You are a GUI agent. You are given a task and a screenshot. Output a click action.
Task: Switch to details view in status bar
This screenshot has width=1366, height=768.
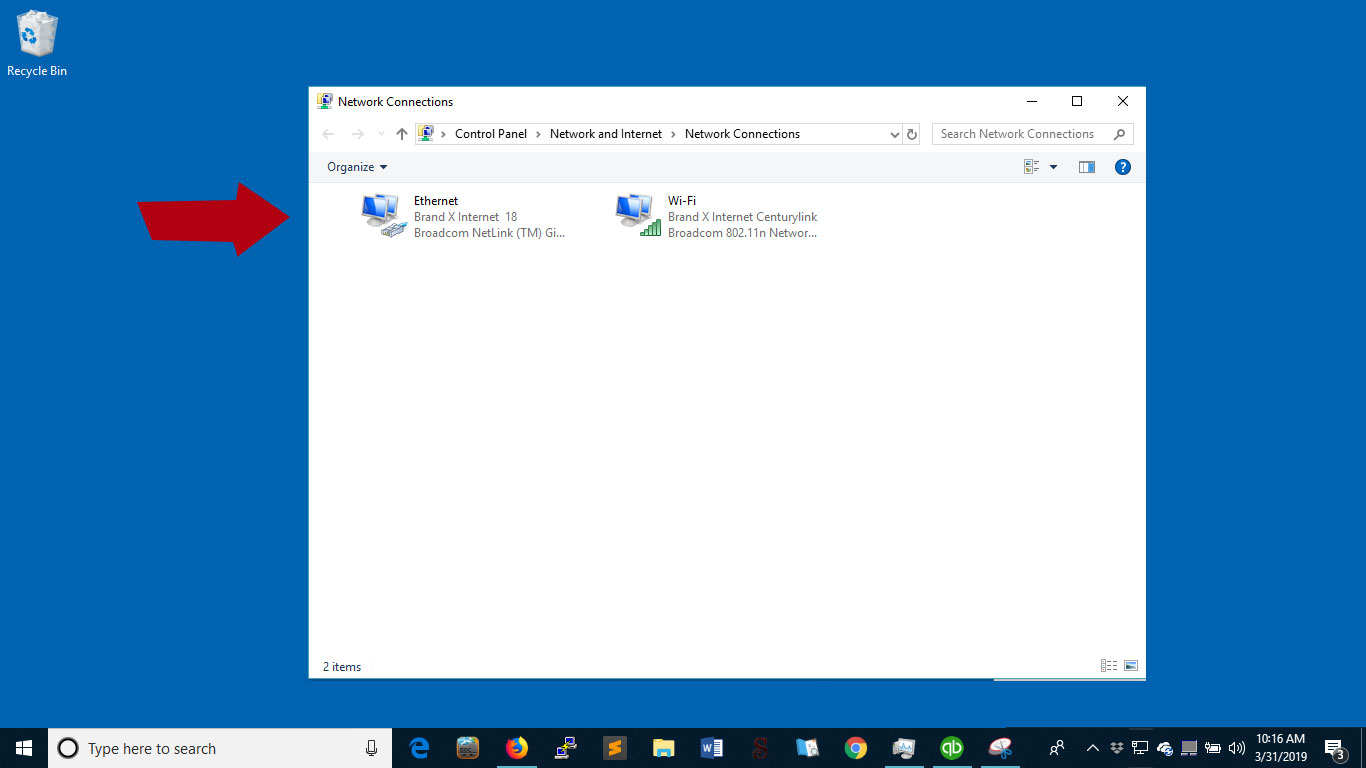pos(1109,666)
